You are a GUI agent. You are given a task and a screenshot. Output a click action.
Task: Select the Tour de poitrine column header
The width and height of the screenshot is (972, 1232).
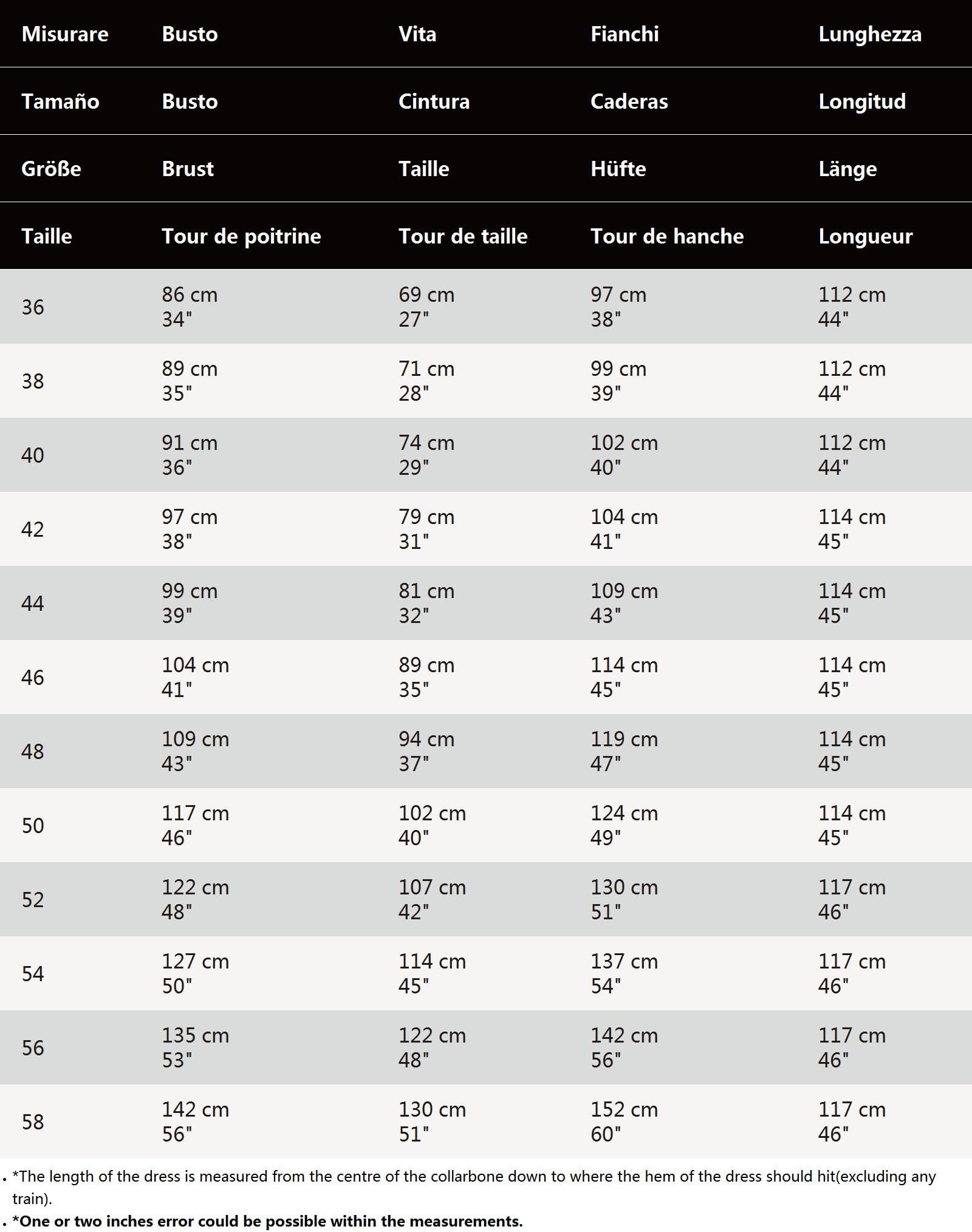[241, 236]
